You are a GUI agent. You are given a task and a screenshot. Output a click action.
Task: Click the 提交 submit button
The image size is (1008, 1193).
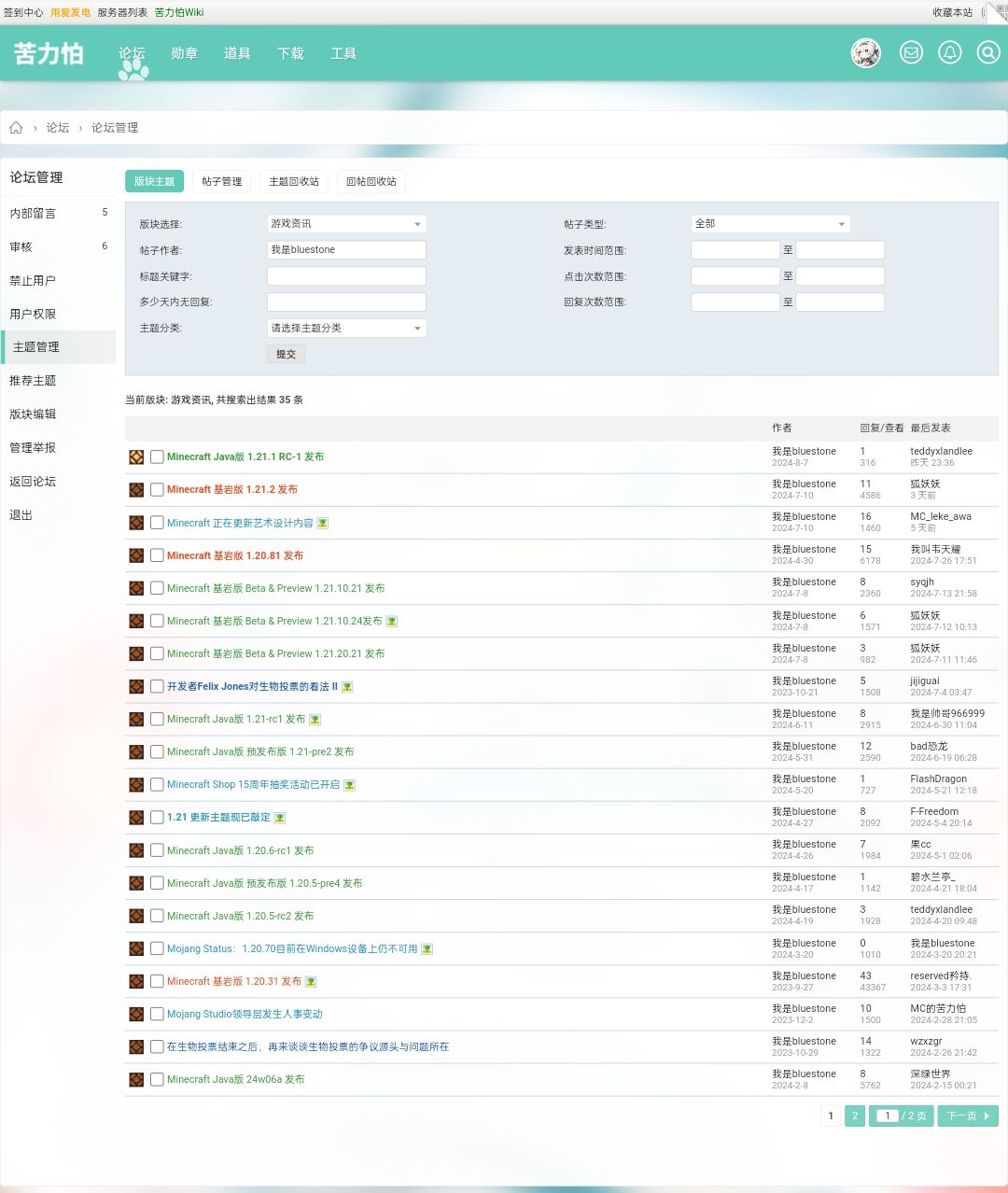[x=287, y=355]
